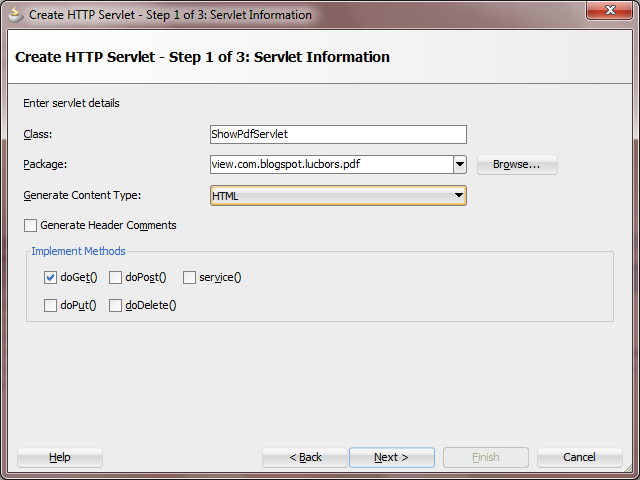Tick the service() method checkbox

[x=190, y=277]
